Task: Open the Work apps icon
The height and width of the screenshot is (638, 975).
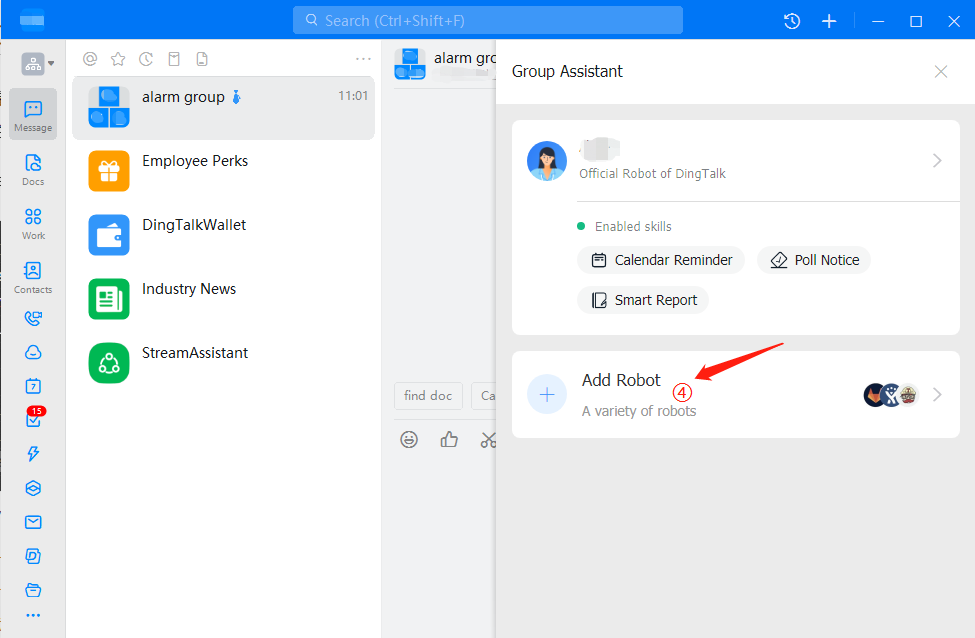Action: (33, 222)
